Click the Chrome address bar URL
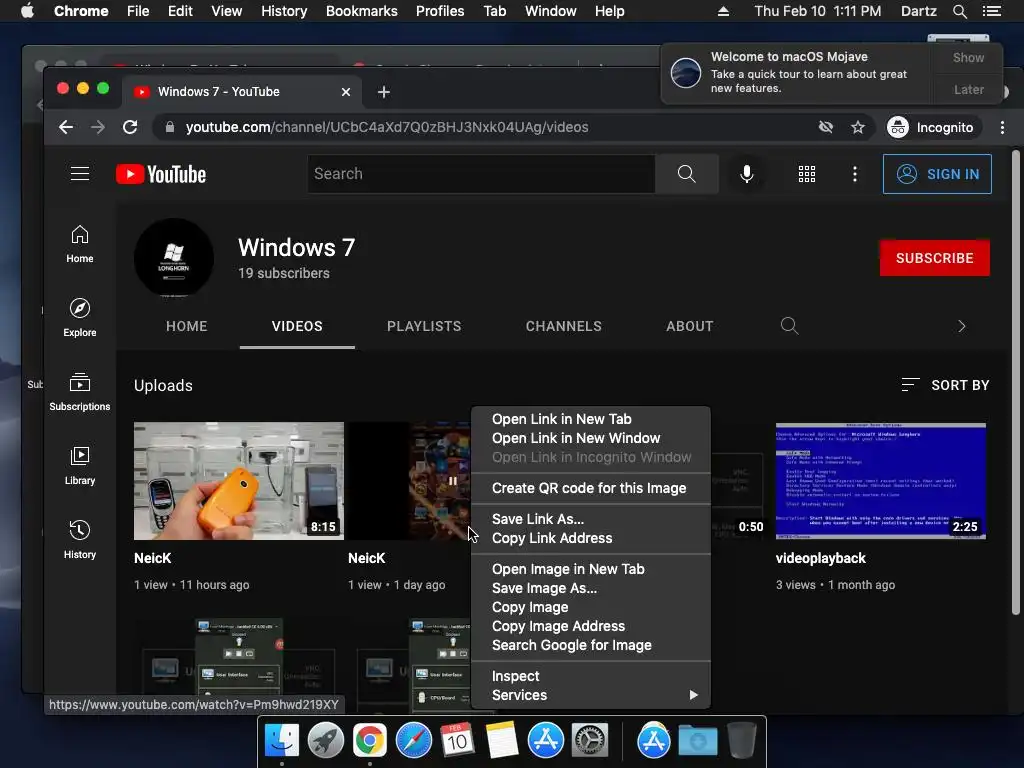This screenshot has width=1024, height=768. 387,127
